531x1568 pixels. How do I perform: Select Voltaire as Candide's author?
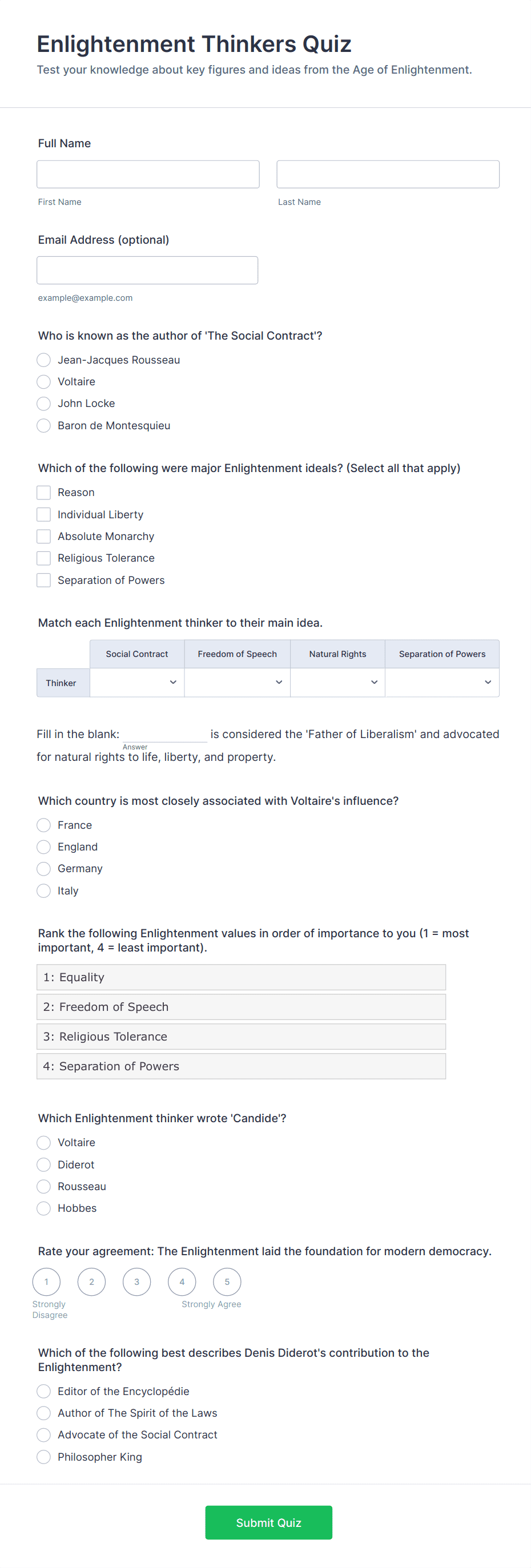point(44,1143)
